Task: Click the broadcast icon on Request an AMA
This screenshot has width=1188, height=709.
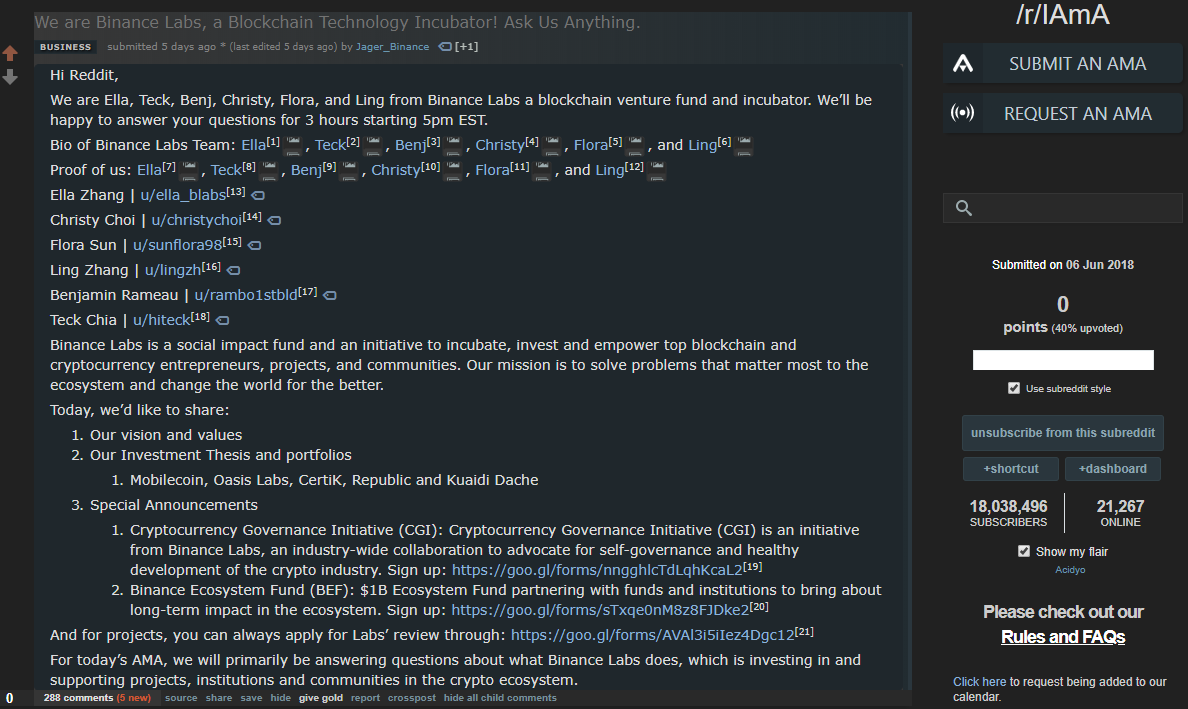Action: point(962,113)
